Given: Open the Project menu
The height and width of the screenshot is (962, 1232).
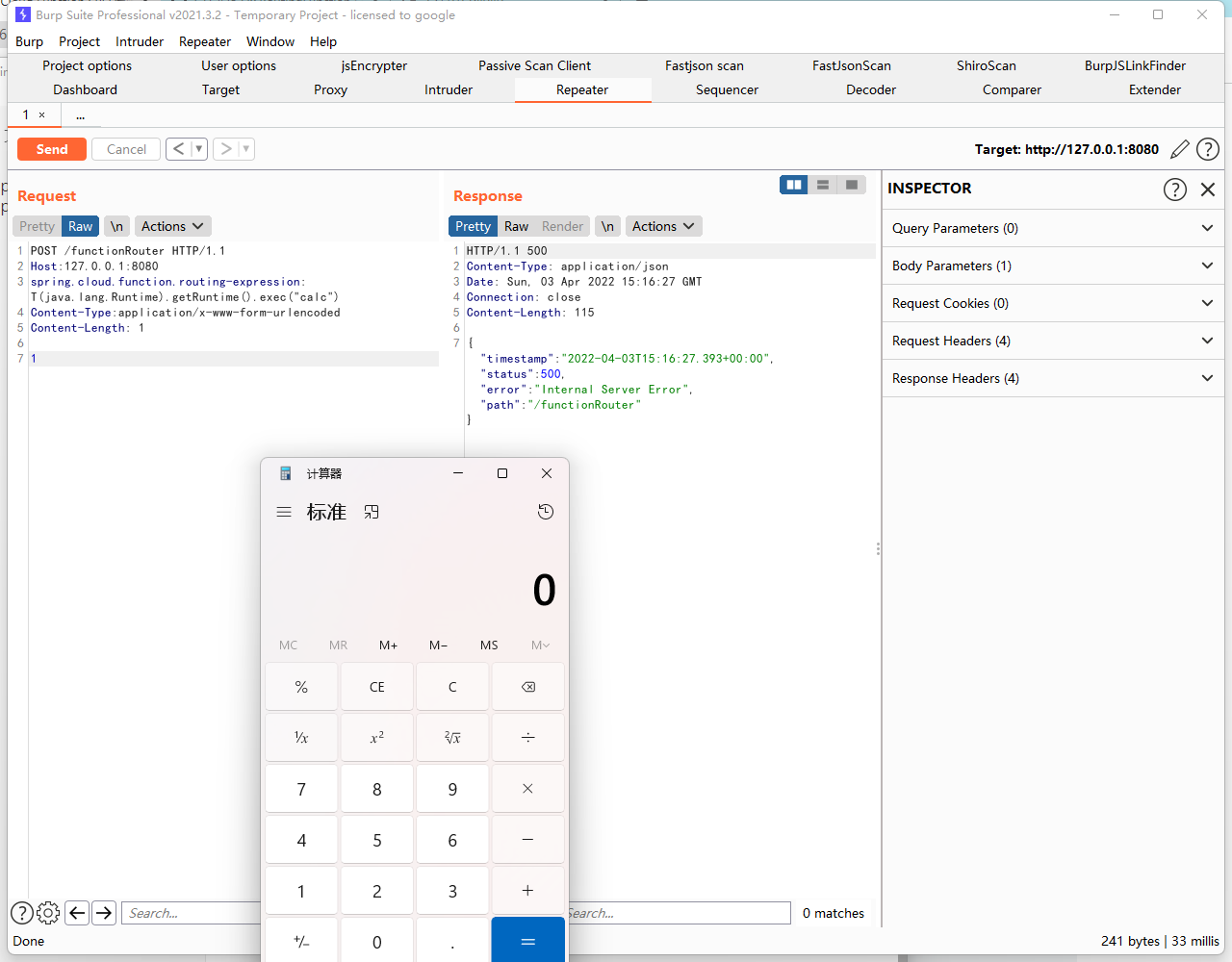Looking at the screenshot, I should tap(79, 41).
